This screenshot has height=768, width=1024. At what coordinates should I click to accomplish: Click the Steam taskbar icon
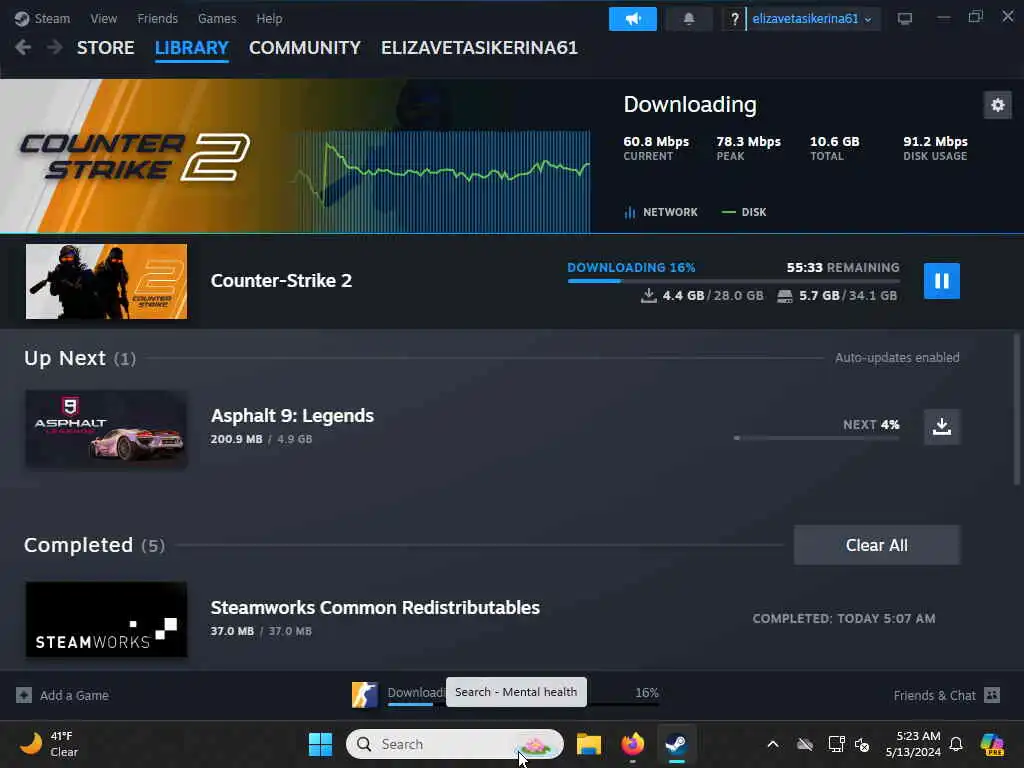pyautogui.click(x=676, y=744)
